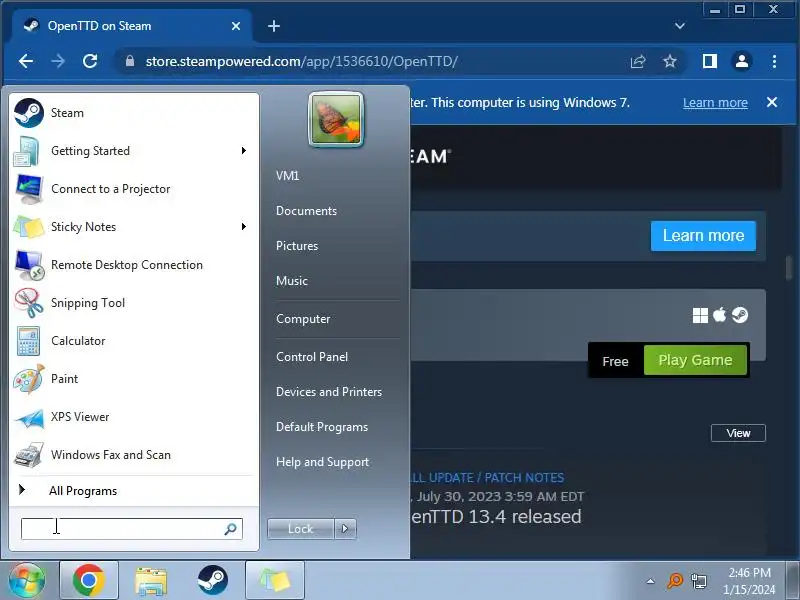Click Learn more link in Windows 7 banner
The width and height of the screenshot is (800, 600).
pos(715,103)
